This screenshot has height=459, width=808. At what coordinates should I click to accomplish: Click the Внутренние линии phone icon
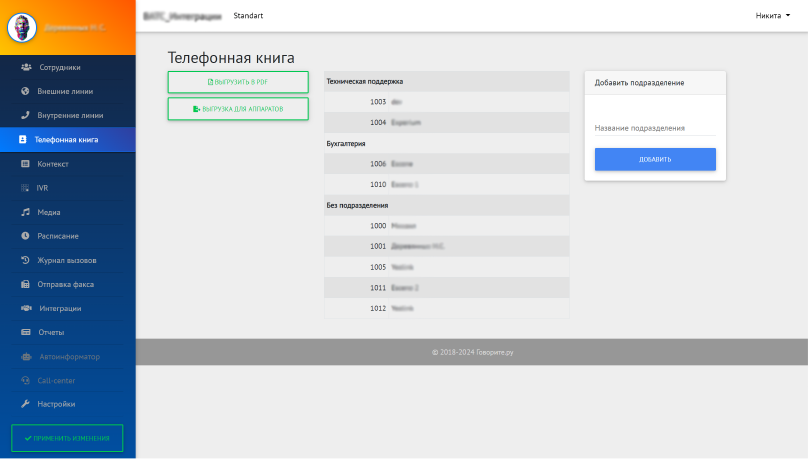(25, 116)
